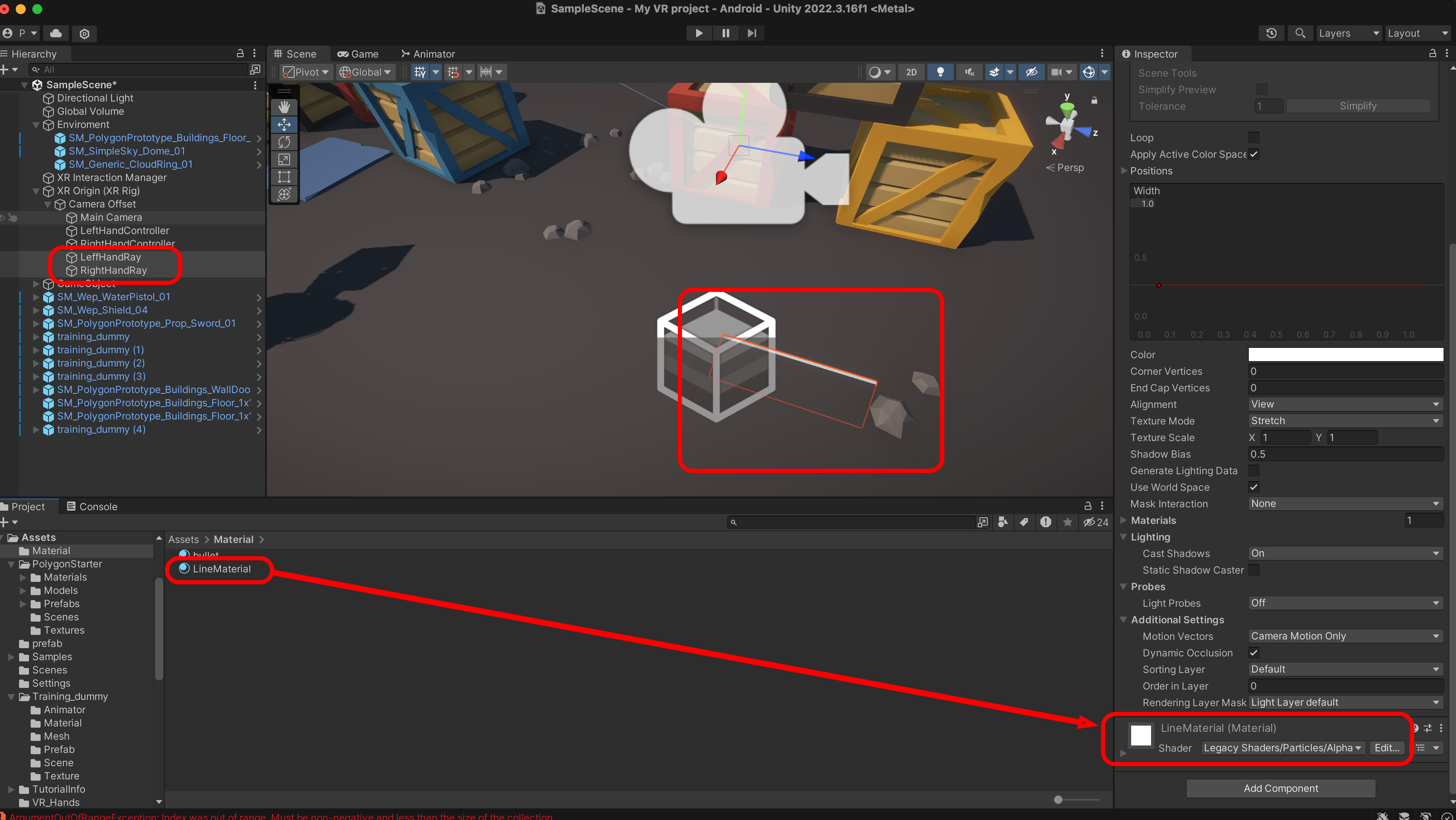Screen dimensions: 1456x820
Task: Switch to the Game tab
Action: point(358,54)
